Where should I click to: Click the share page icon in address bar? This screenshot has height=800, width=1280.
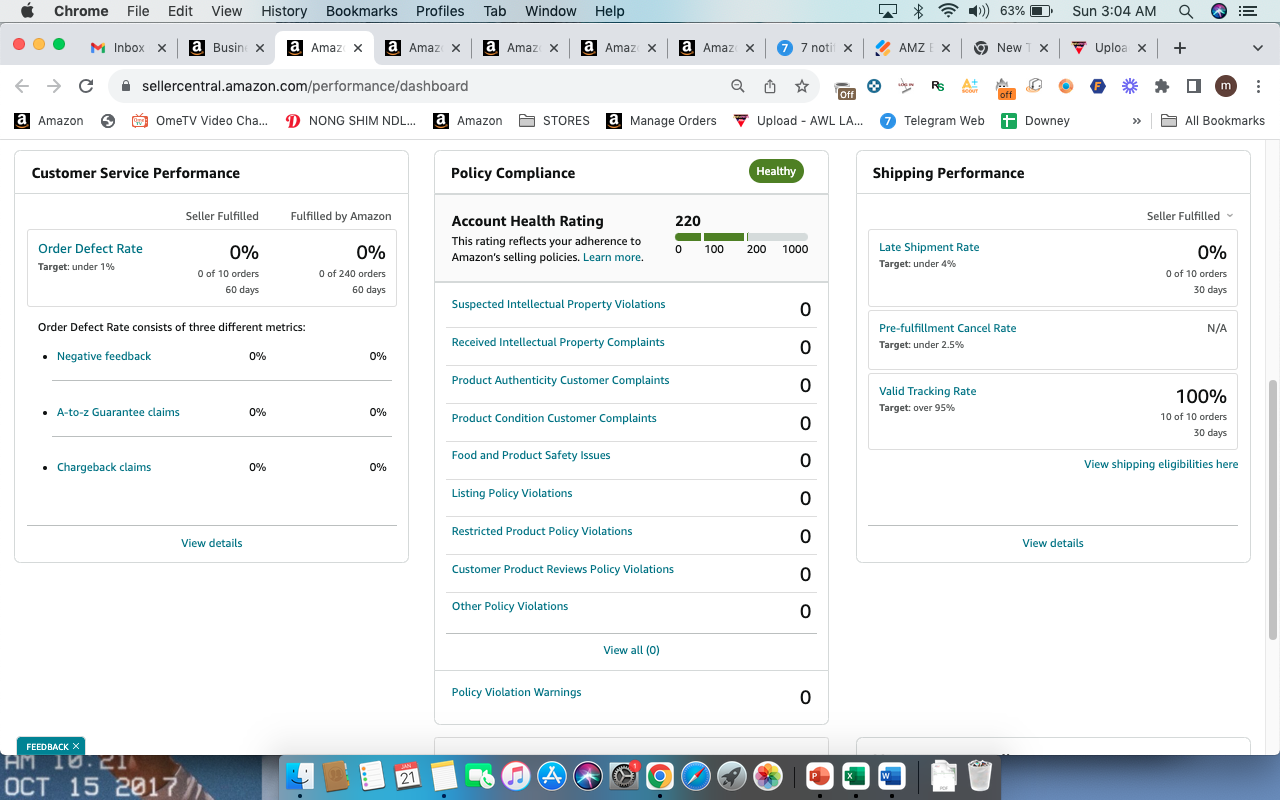tap(770, 86)
